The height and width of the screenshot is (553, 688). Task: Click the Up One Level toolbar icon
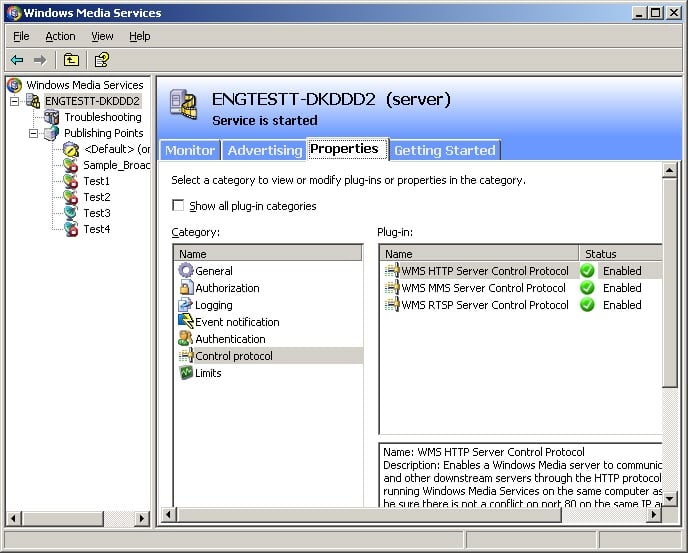71,60
